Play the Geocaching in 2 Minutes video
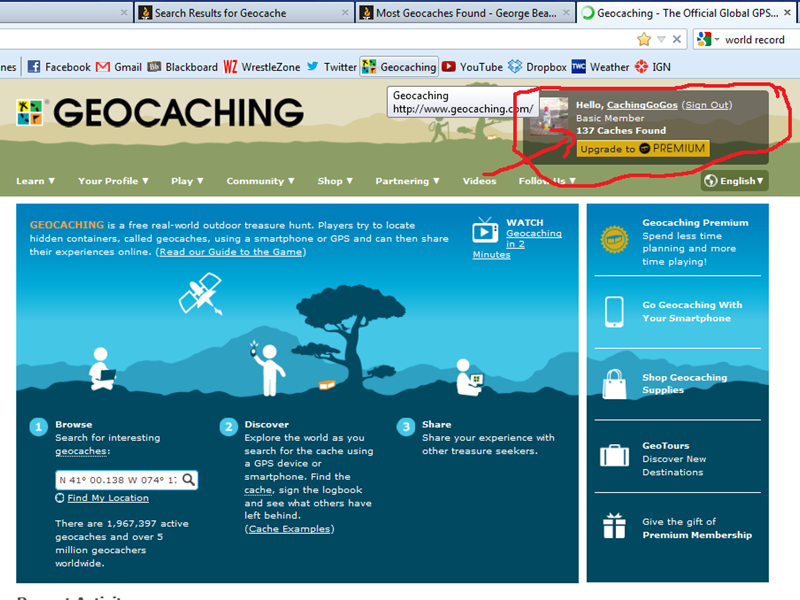 pos(483,235)
